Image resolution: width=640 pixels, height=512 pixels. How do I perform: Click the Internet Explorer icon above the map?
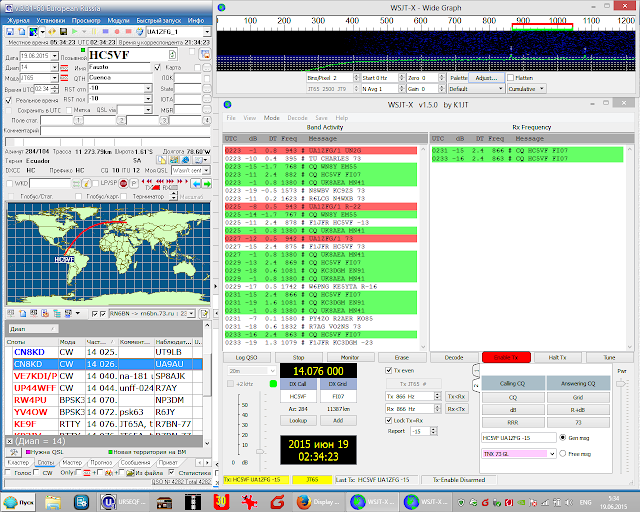coord(186,160)
